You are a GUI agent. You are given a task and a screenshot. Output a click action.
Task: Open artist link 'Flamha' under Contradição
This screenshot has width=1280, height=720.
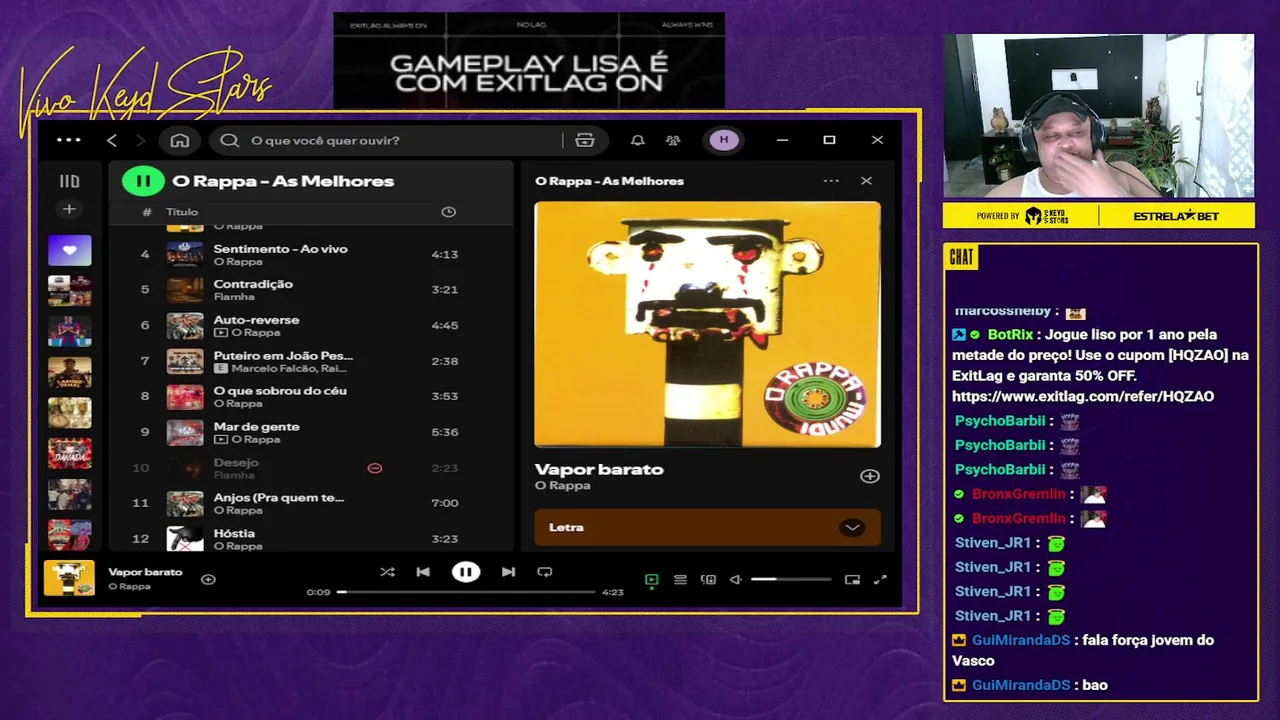click(234, 297)
